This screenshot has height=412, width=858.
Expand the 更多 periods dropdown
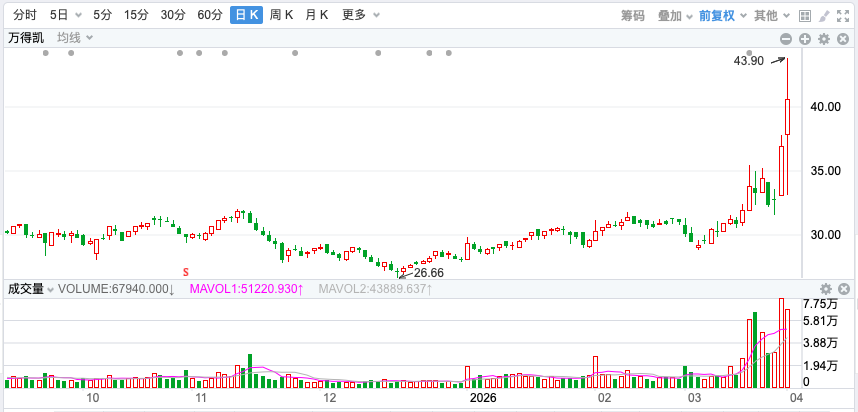(x=359, y=15)
